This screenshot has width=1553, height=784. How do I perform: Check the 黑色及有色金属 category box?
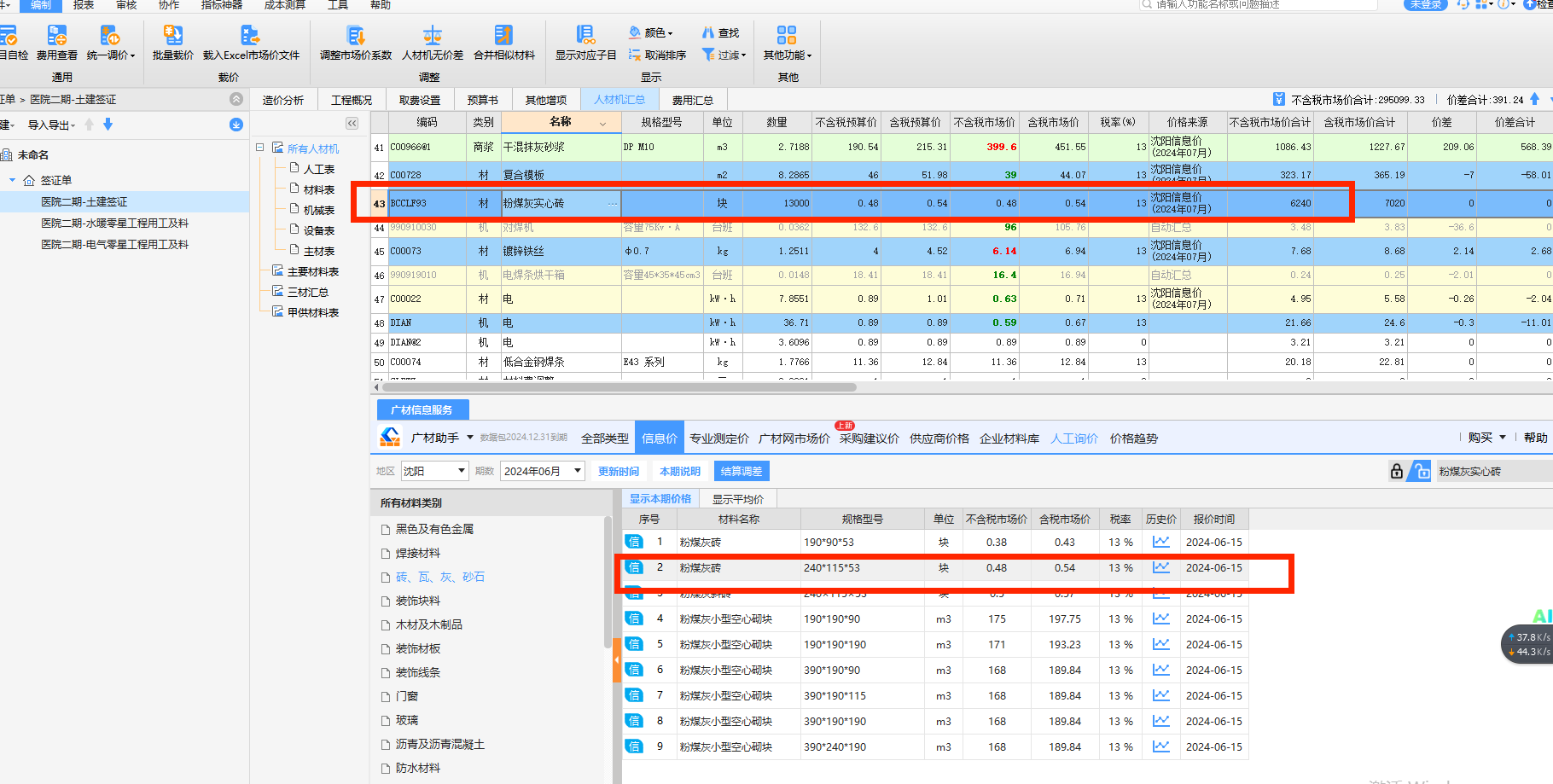tap(386, 530)
